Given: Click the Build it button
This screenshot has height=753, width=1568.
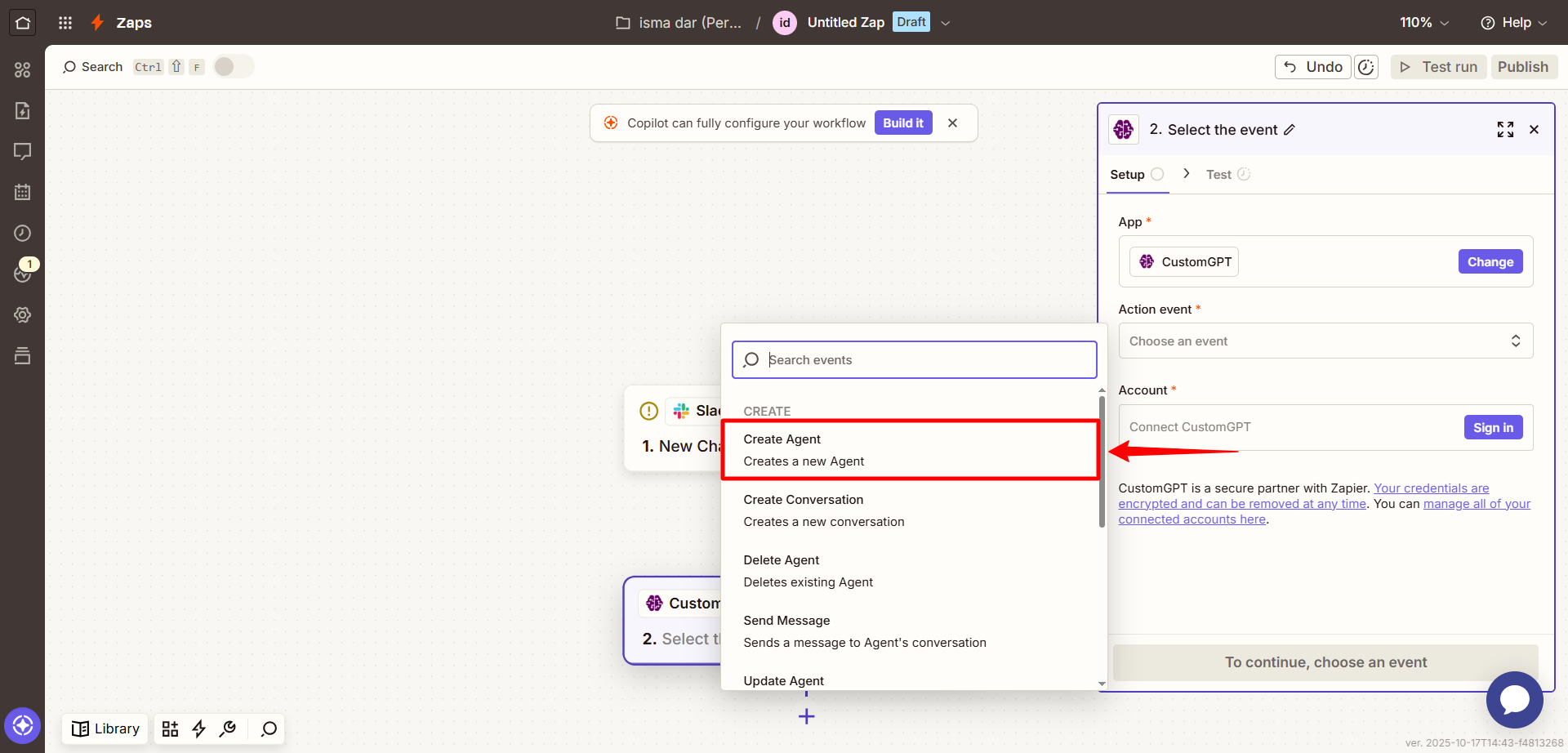Looking at the screenshot, I should click(903, 123).
